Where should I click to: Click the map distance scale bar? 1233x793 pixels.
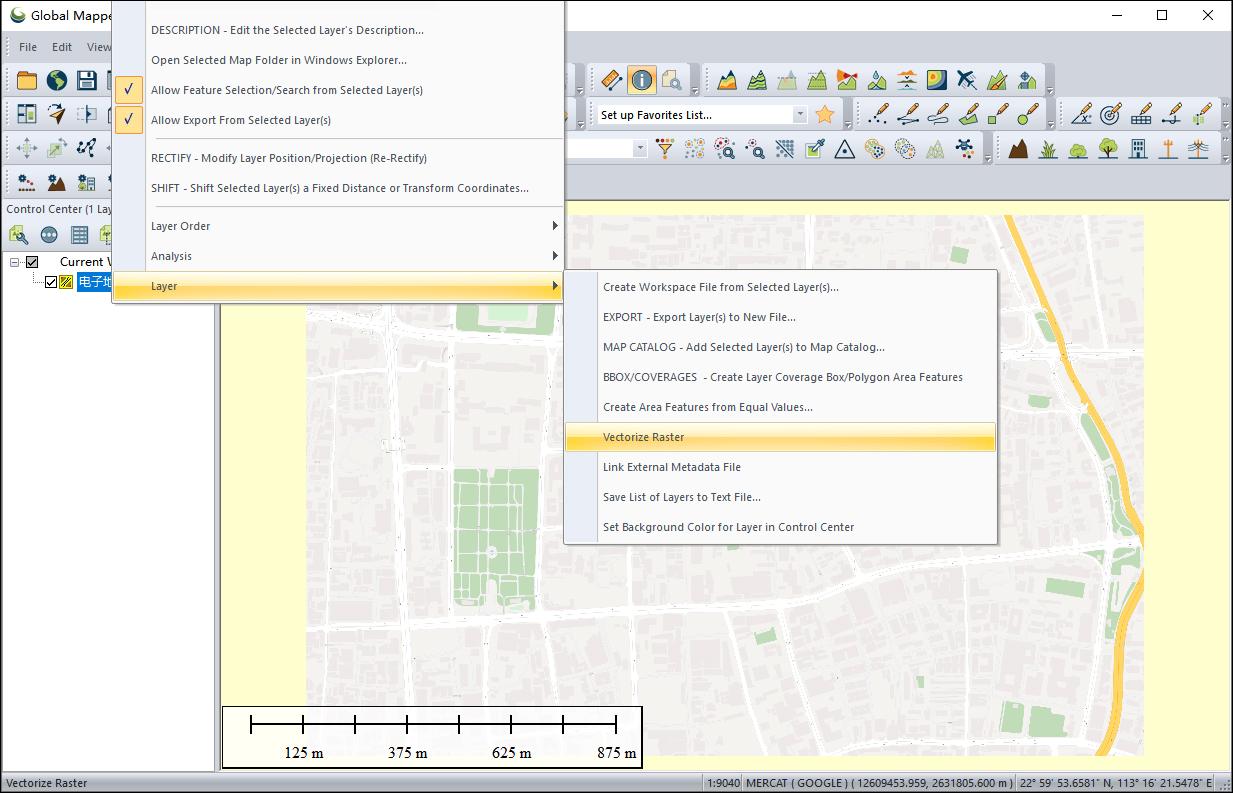(432, 737)
